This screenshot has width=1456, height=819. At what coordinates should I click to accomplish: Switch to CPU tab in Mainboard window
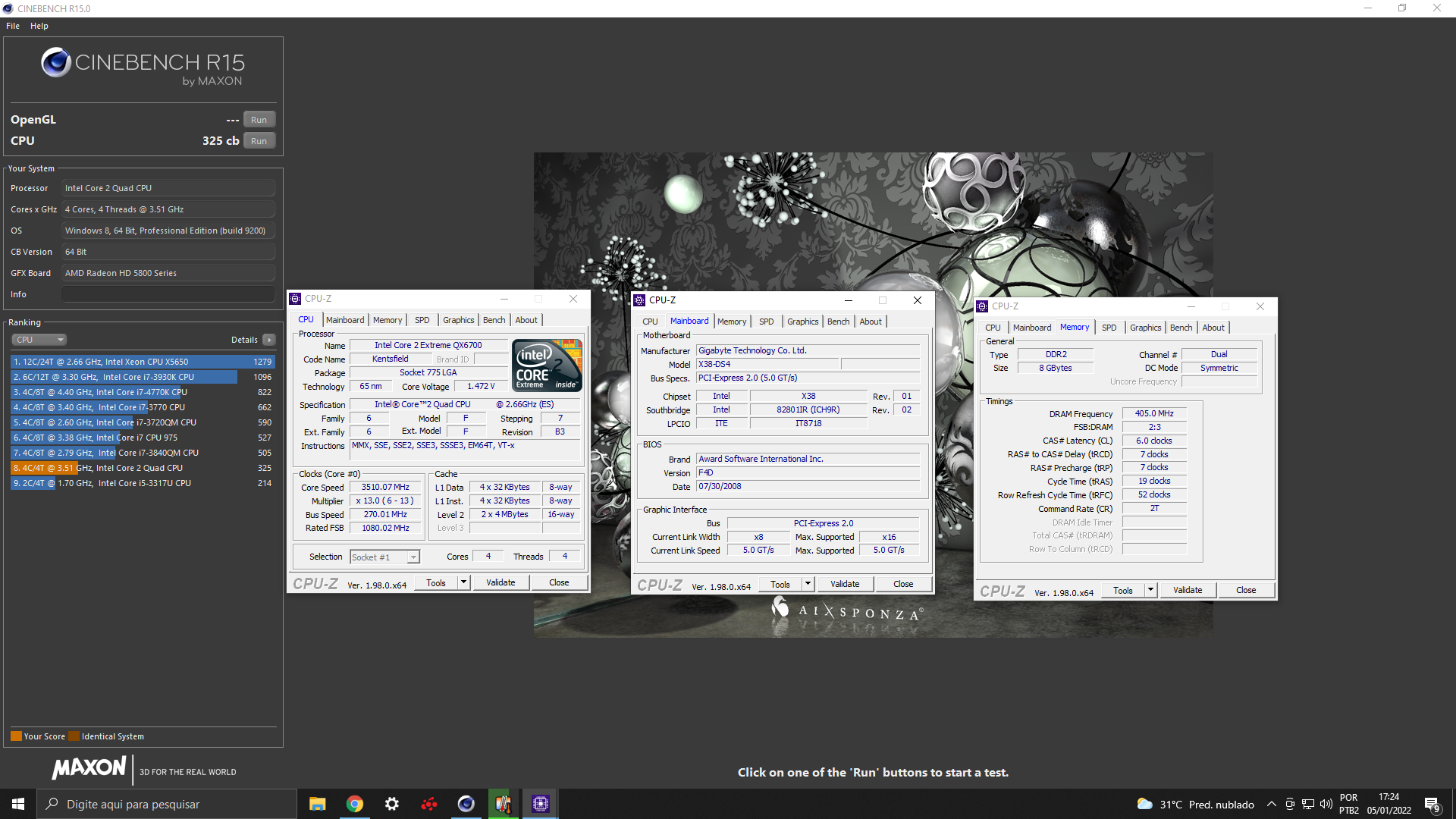click(651, 322)
